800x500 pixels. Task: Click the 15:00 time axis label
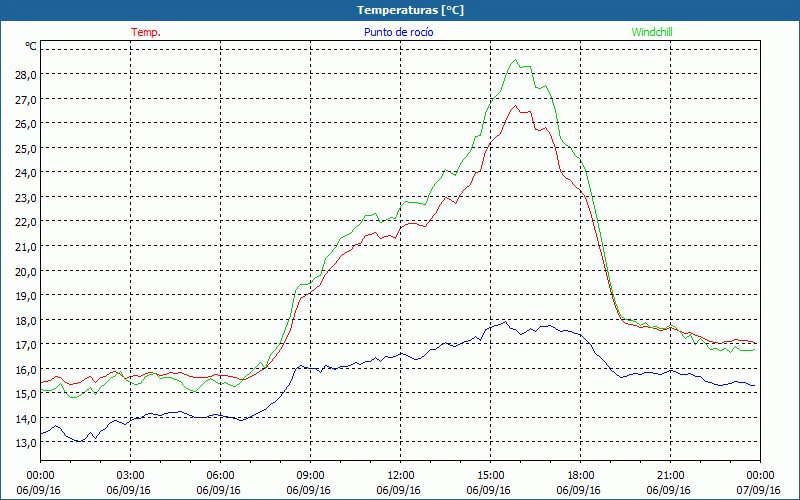click(x=490, y=476)
